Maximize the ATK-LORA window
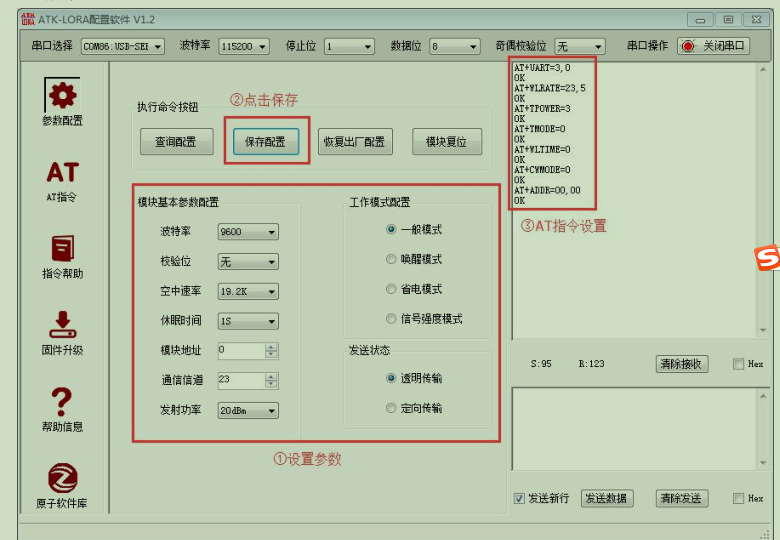The image size is (780, 540). (x=728, y=20)
